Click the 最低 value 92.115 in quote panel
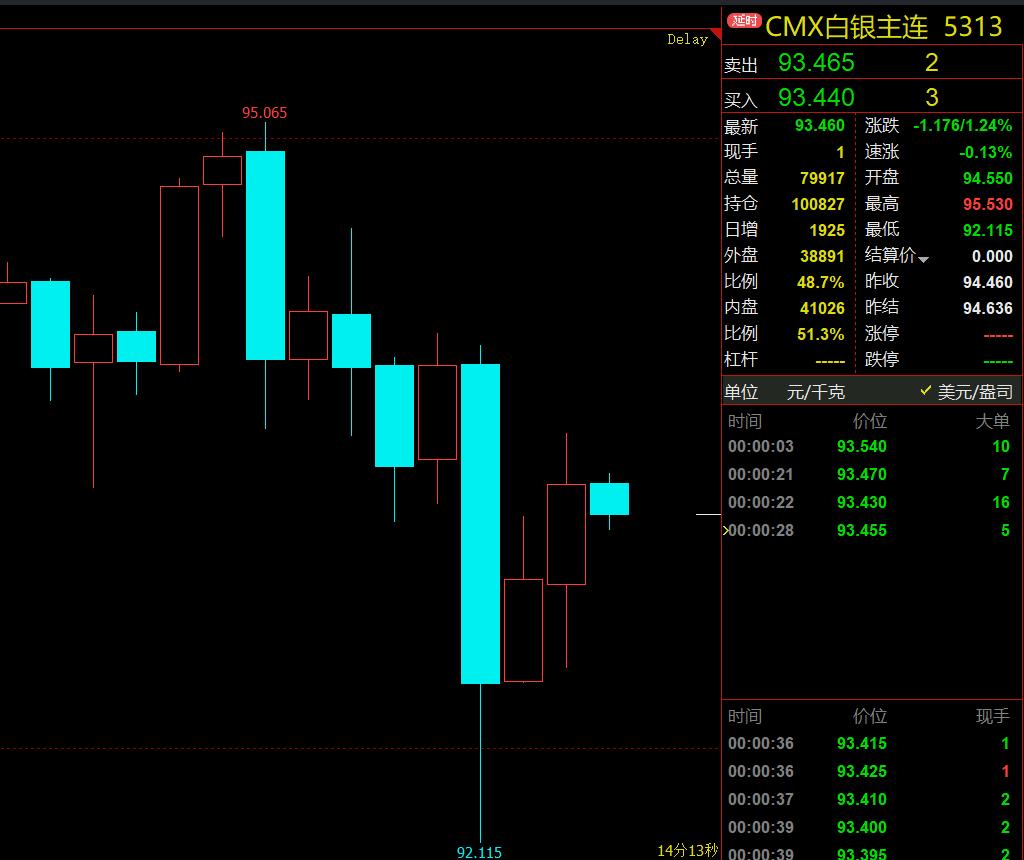 [x=987, y=231]
